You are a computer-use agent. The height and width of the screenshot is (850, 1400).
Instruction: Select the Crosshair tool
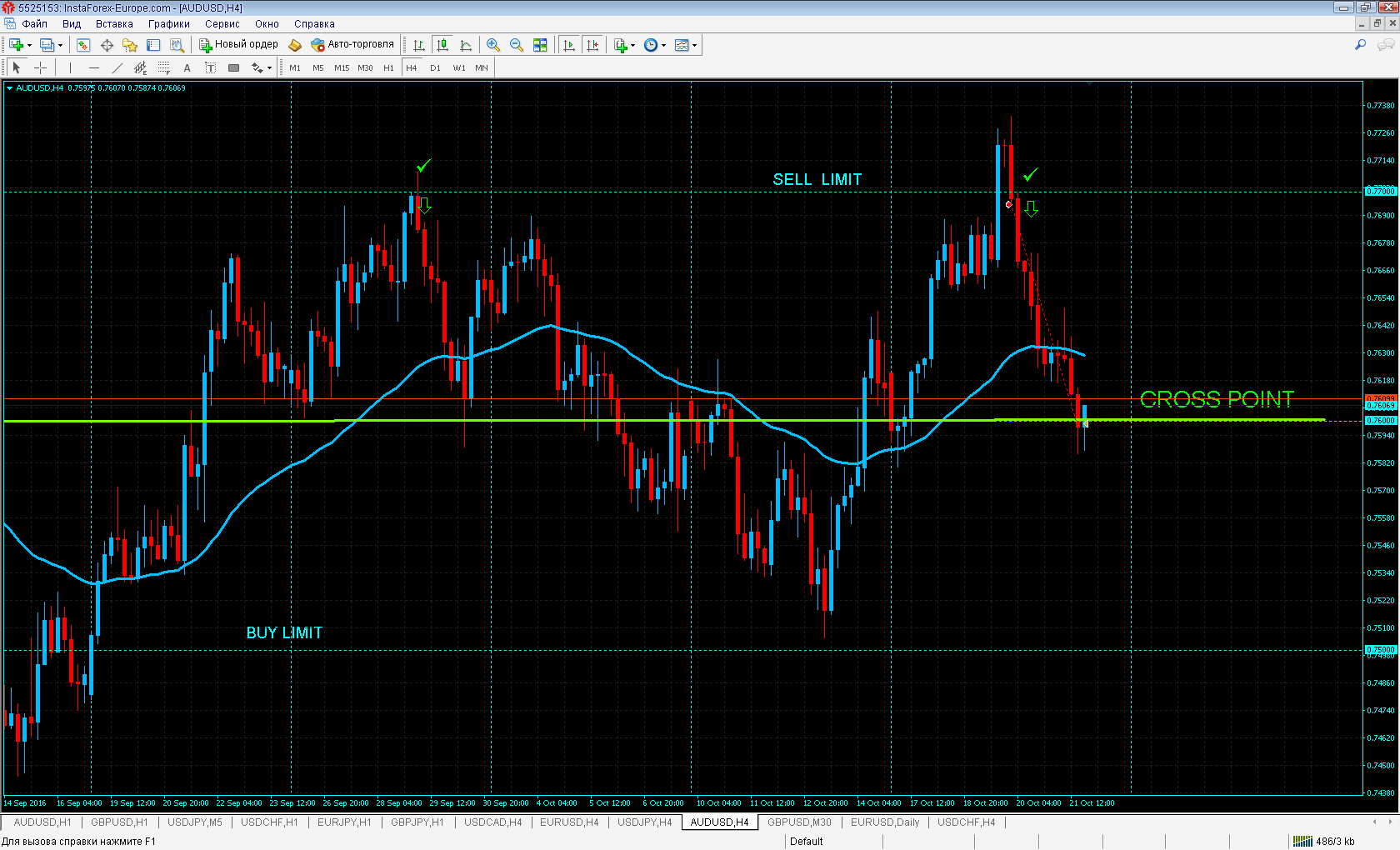pyautogui.click(x=40, y=67)
